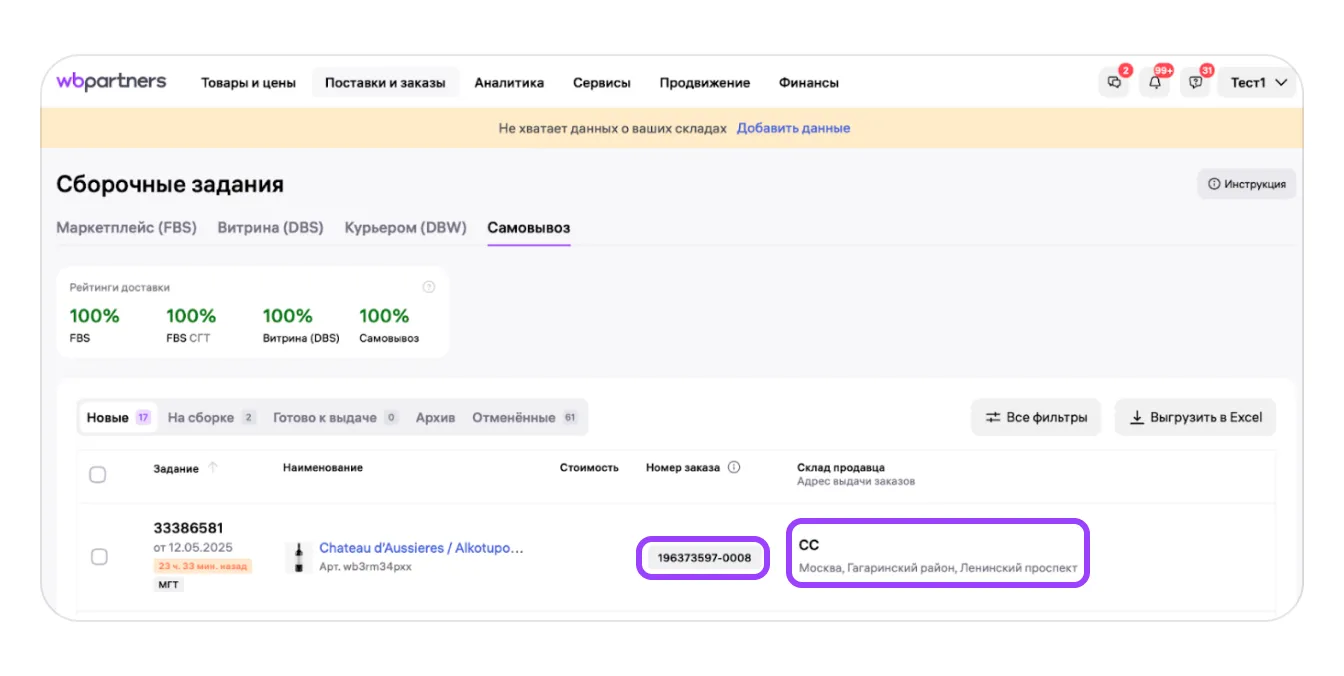
Task: Expand the Тест1 account dropdown
Action: tap(1257, 83)
